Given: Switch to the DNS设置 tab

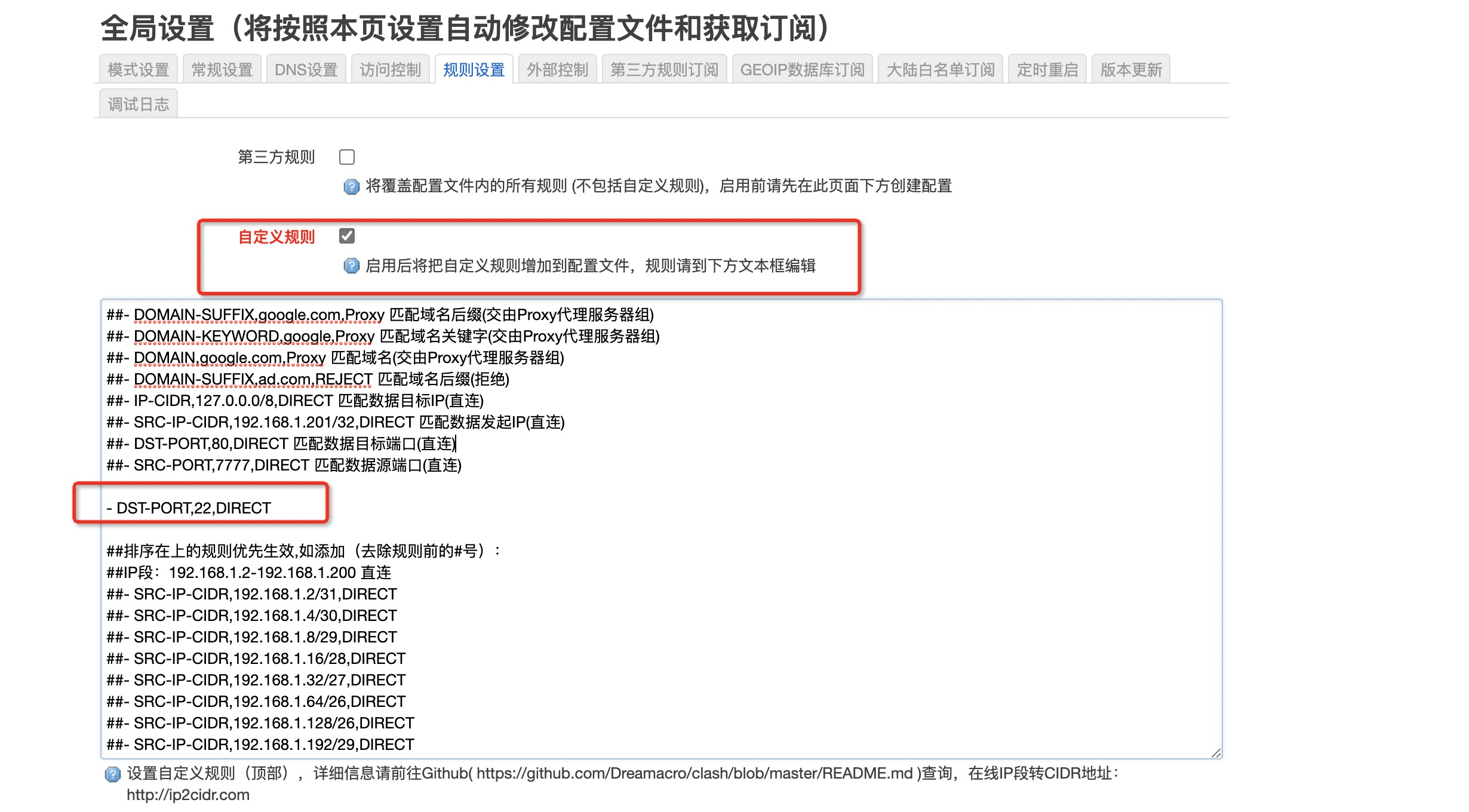Looking at the screenshot, I should (x=306, y=69).
